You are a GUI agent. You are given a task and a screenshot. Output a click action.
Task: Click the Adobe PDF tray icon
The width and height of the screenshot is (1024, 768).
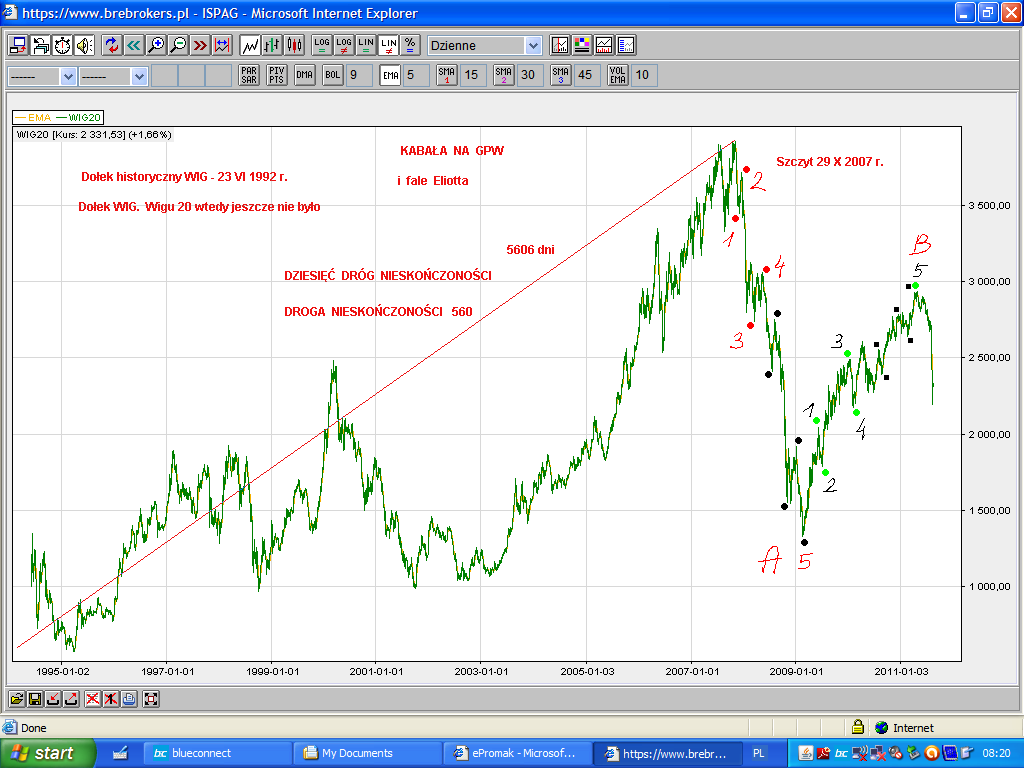pos(824,753)
